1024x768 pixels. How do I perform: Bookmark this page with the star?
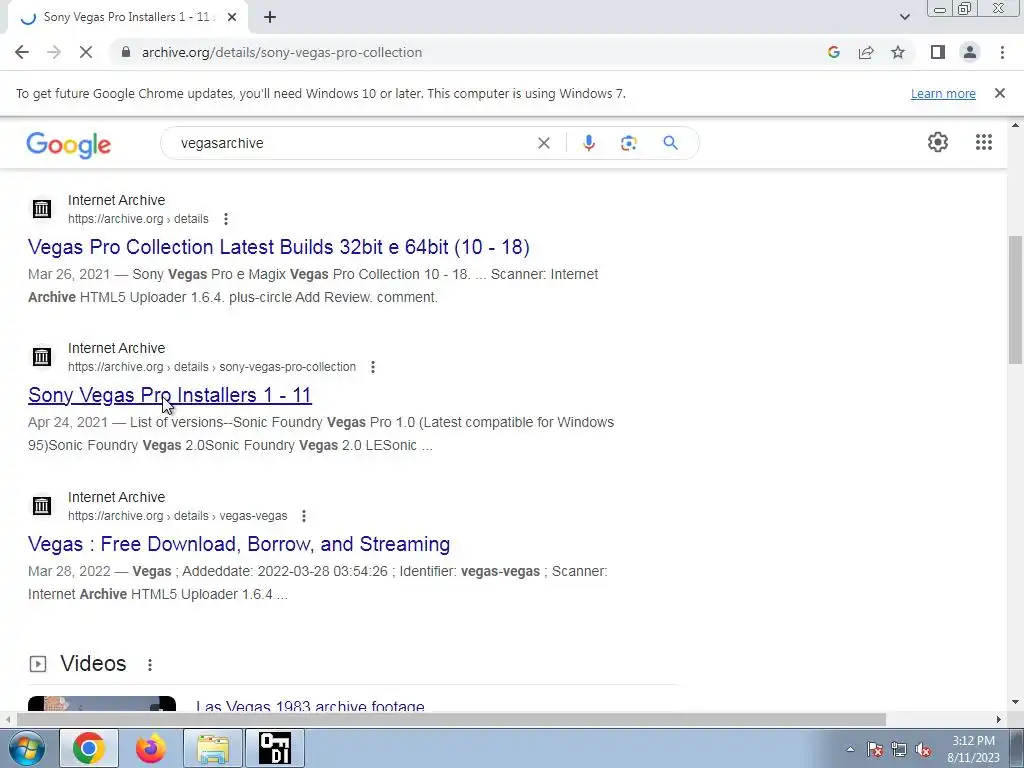tap(898, 52)
